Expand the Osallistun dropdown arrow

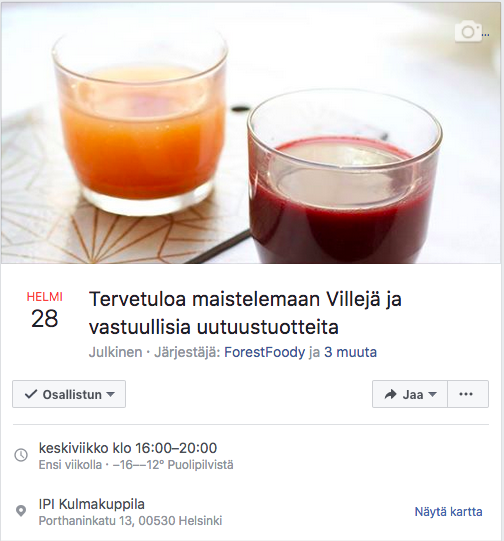[110, 394]
